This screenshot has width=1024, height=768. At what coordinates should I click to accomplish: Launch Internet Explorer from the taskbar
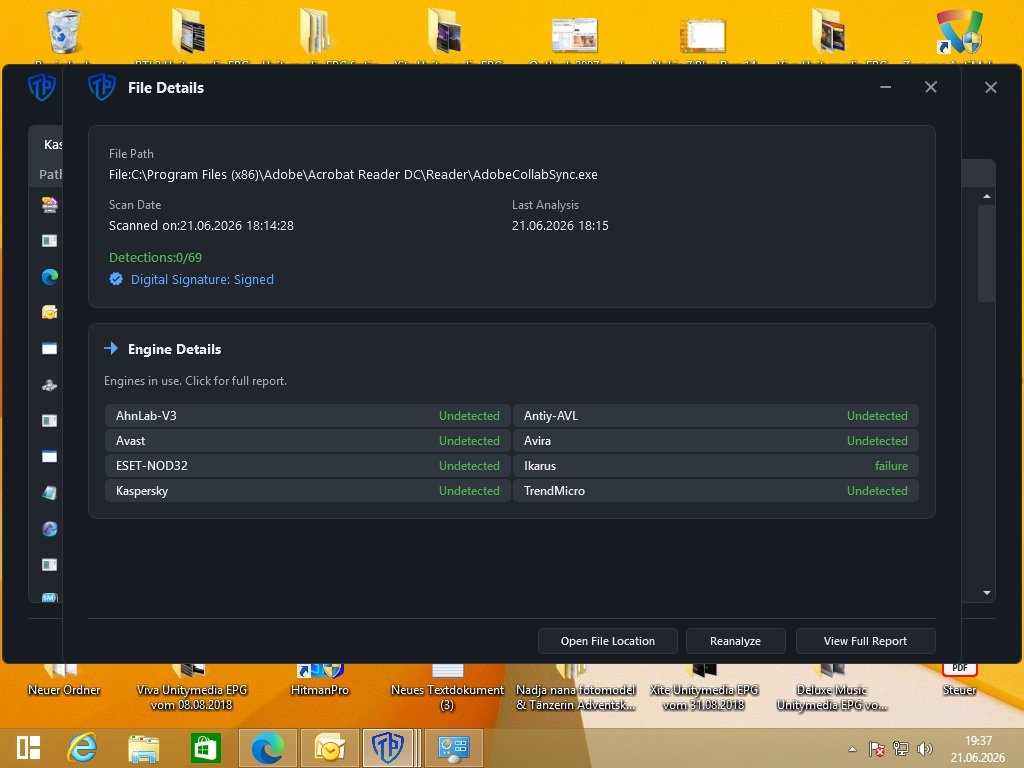click(x=82, y=748)
